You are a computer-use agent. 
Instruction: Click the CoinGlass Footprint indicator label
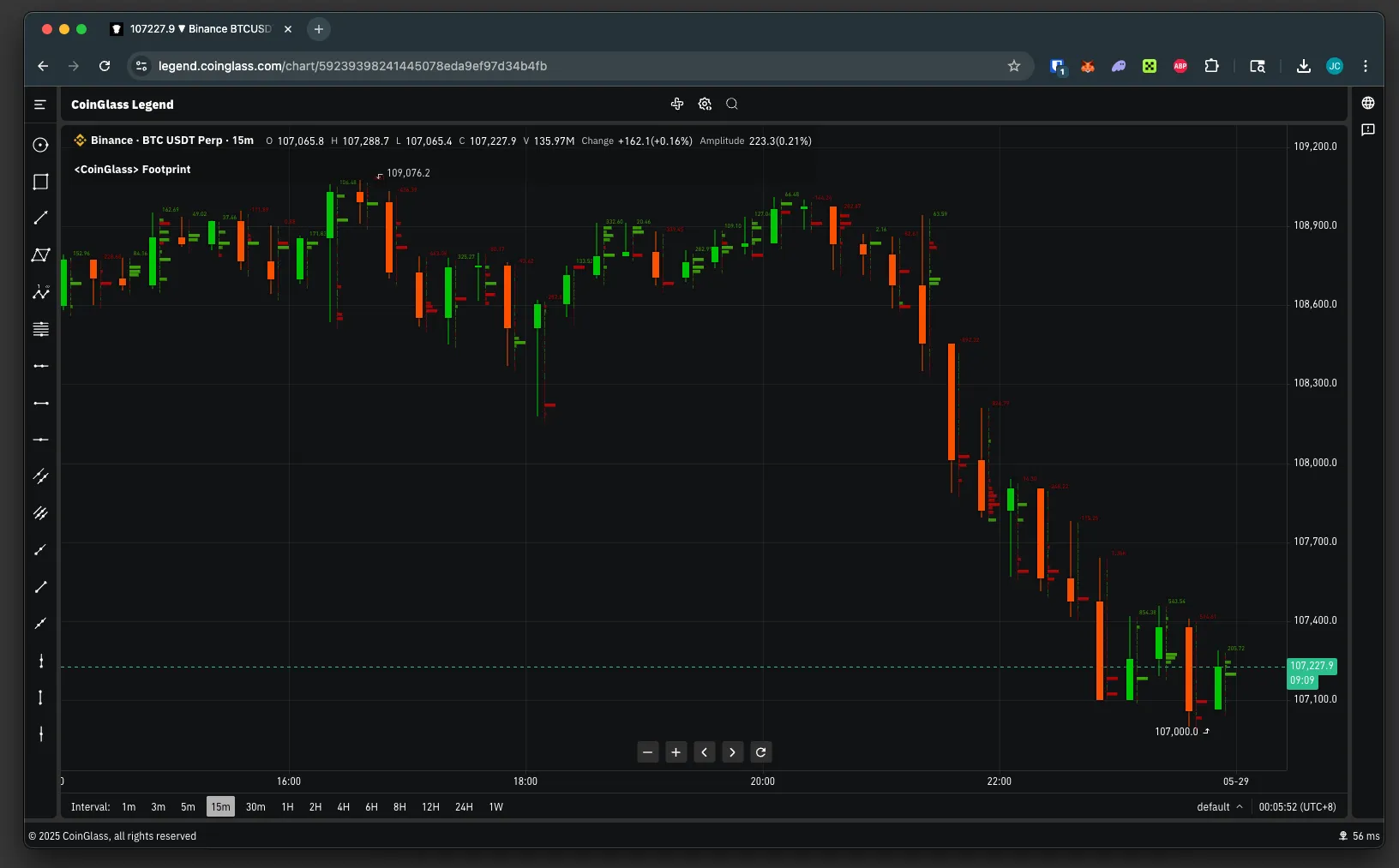click(x=133, y=170)
